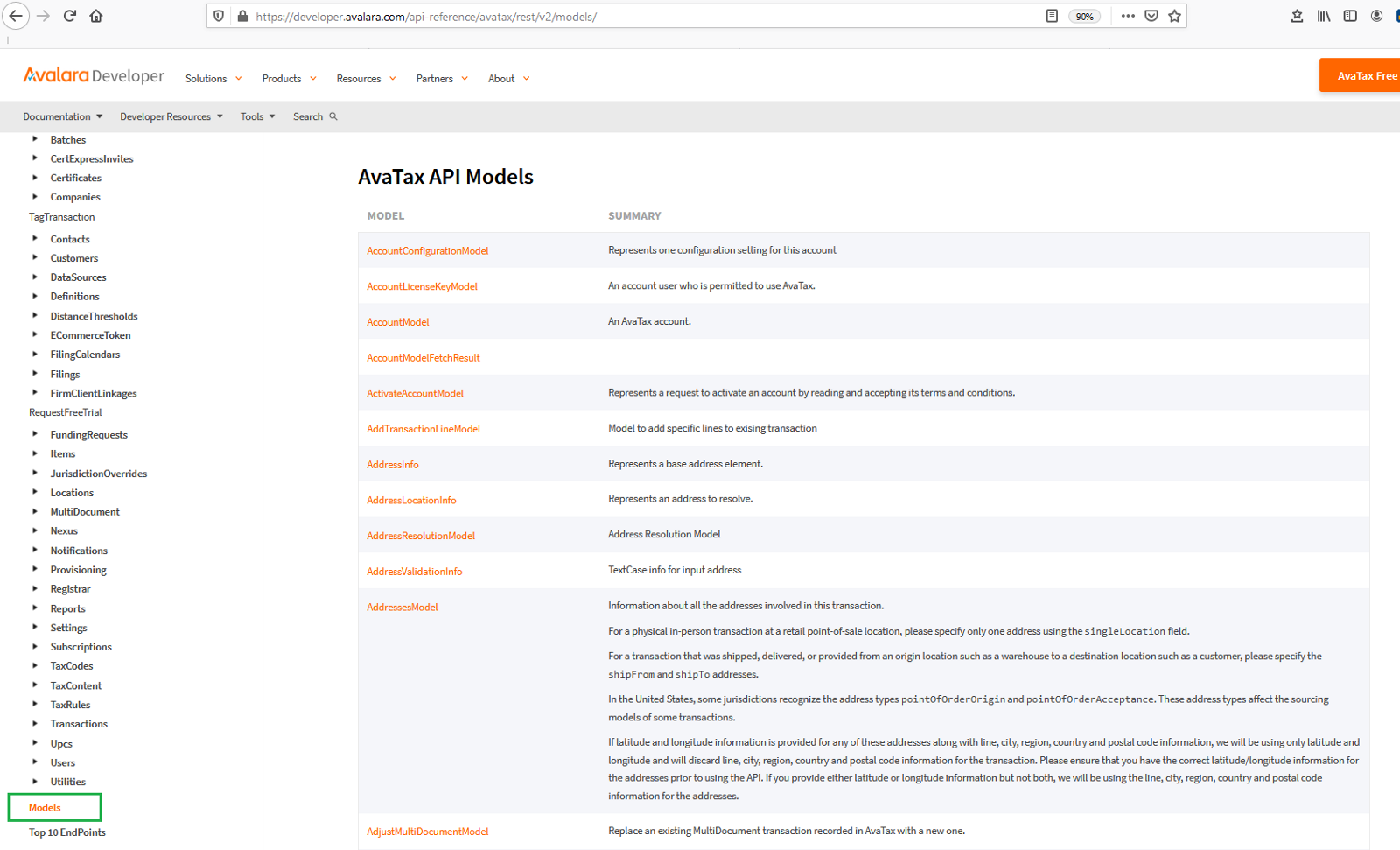This screenshot has height=850, width=1400.
Task: Open the Developer Resources dropdown
Action: (171, 116)
